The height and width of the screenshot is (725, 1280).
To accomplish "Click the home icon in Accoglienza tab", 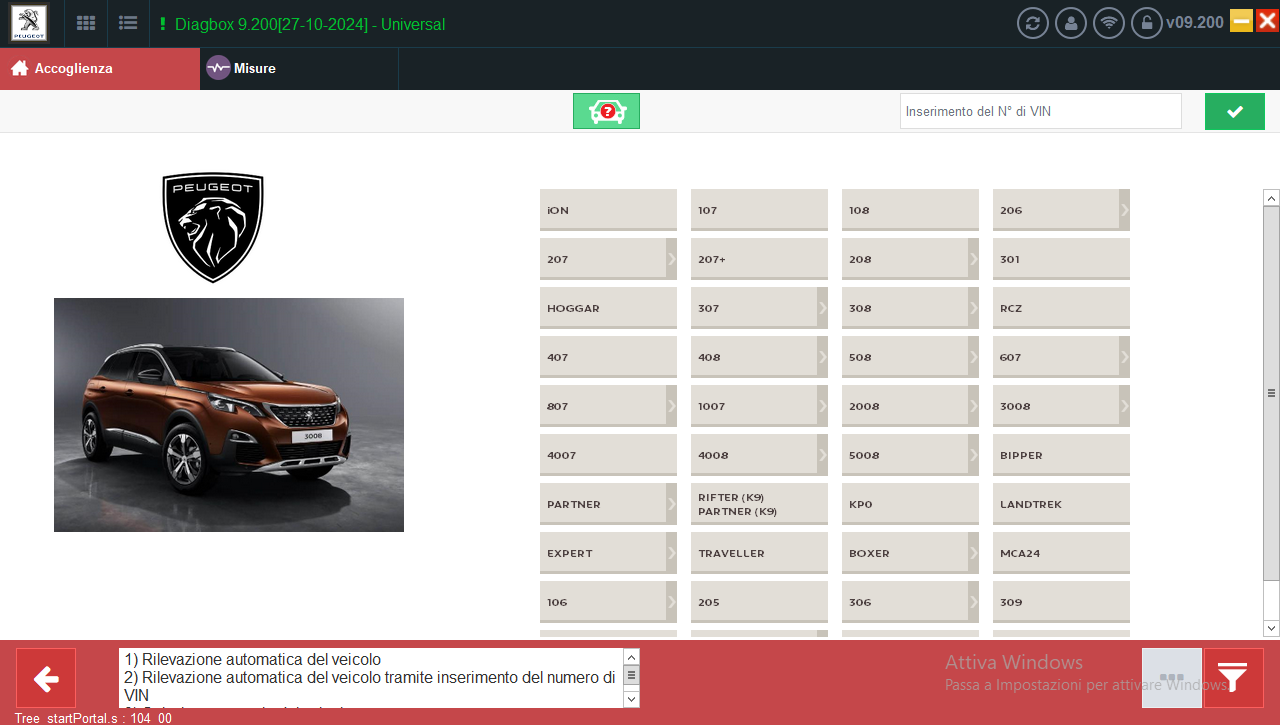I will point(19,68).
